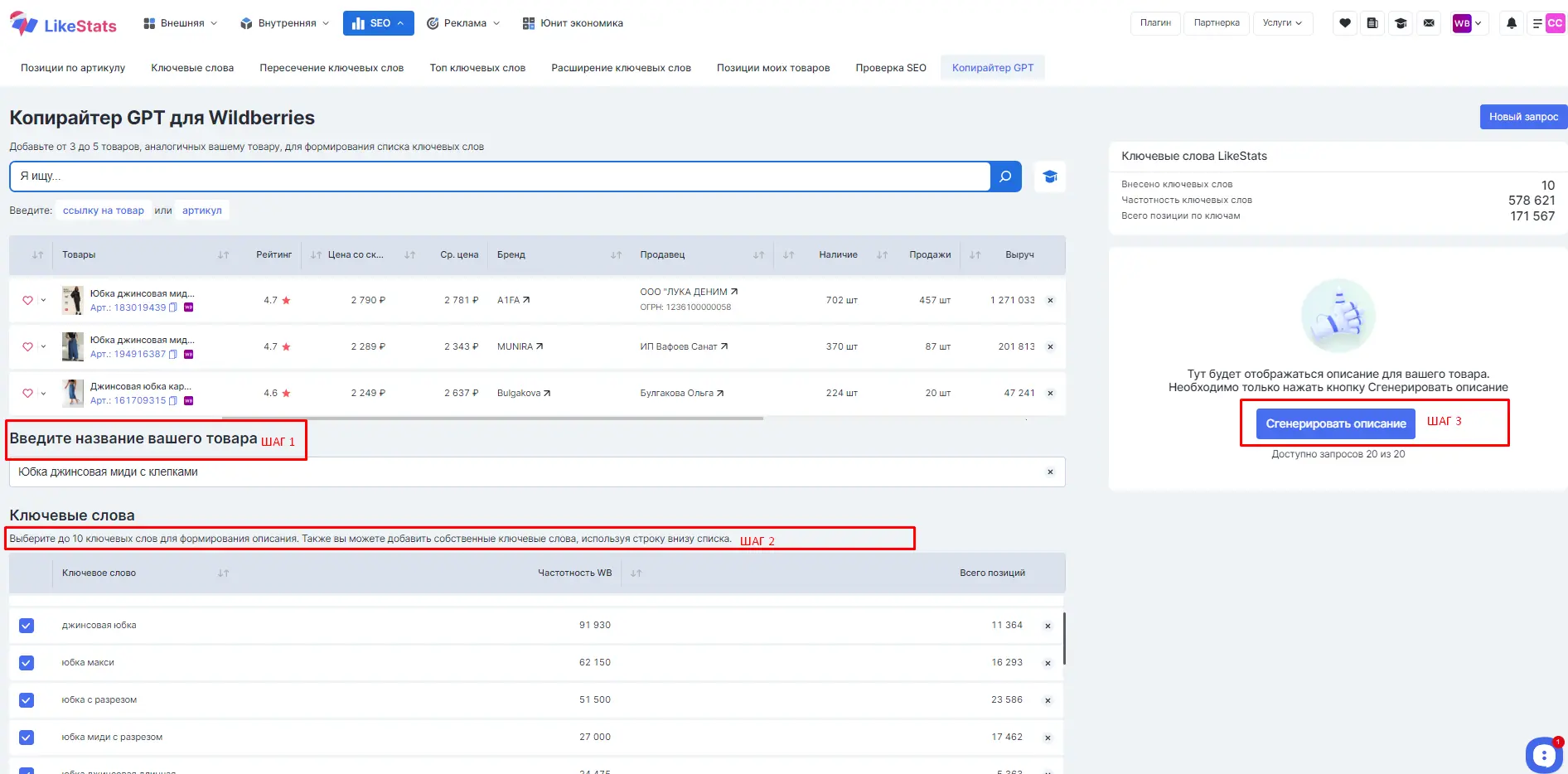Click the horizontal scrollbar under products table

coord(492,418)
